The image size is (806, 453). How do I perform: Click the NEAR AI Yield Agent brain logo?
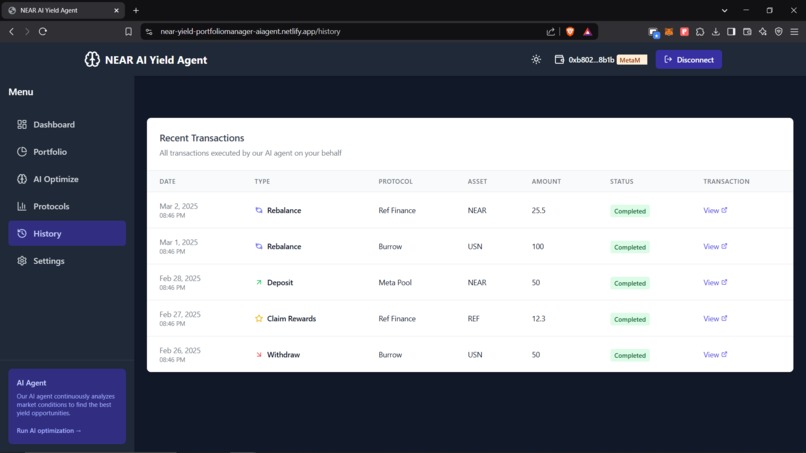click(x=92, y=60)
